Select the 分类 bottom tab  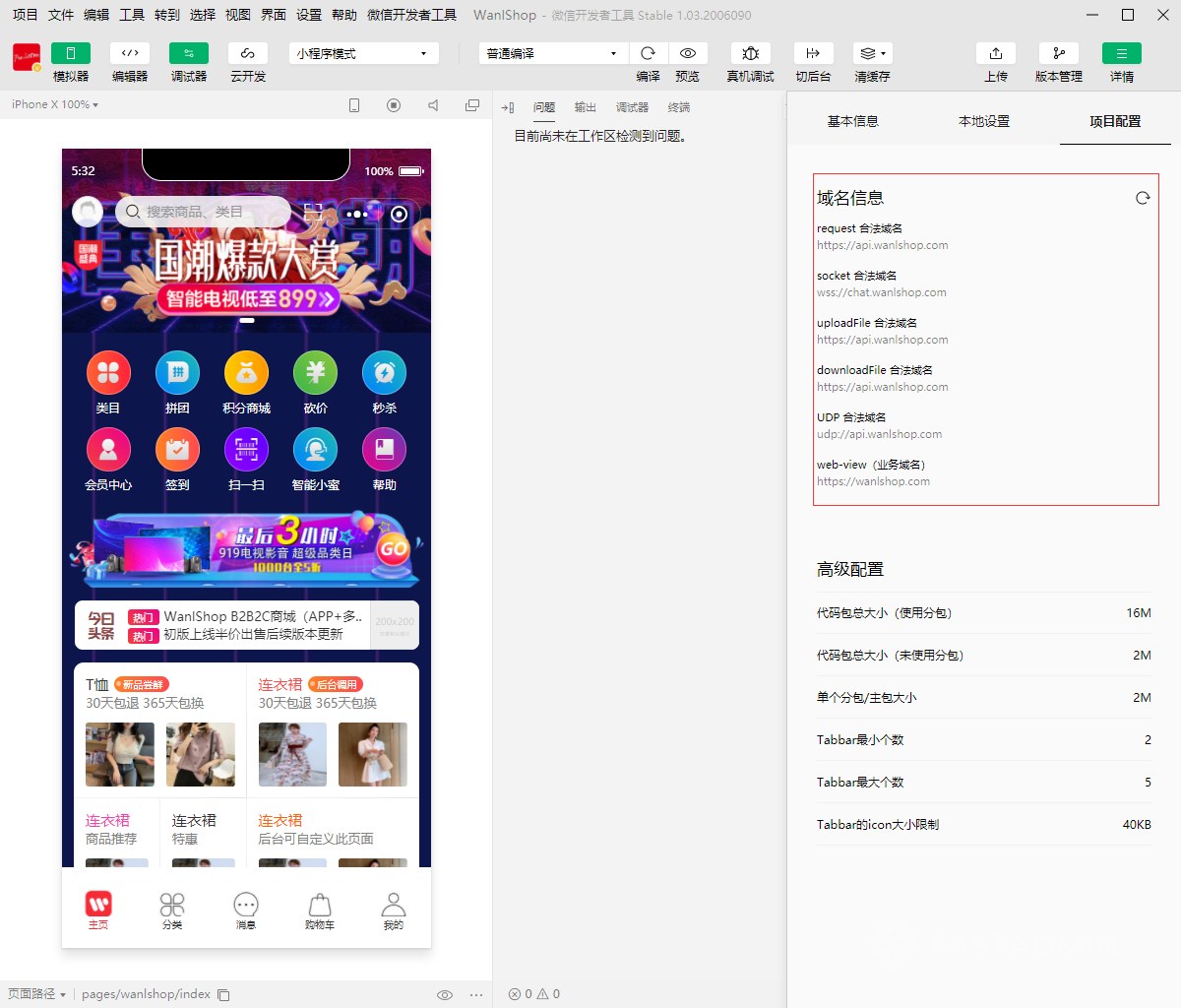(172, 910)
